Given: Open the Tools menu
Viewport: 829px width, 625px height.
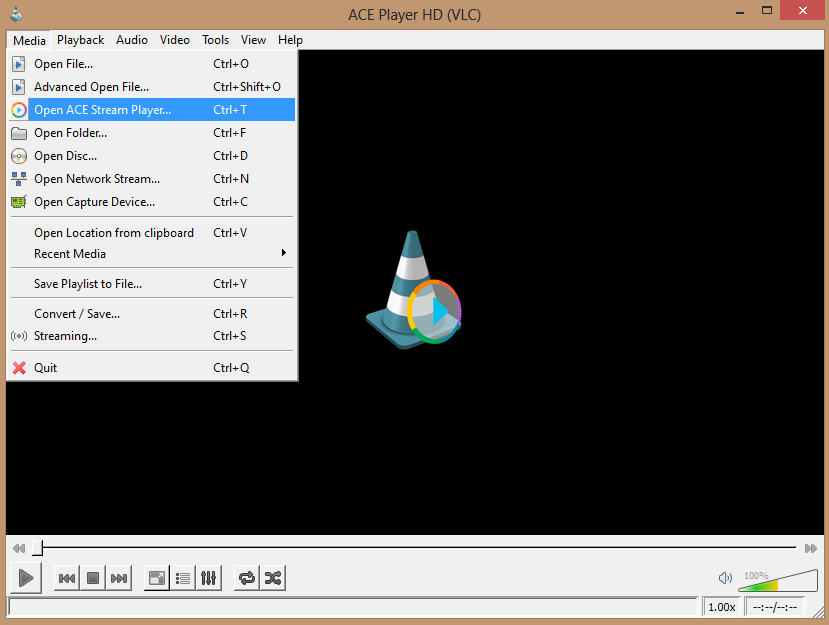Looking at the screenshot, I should 215,40.
